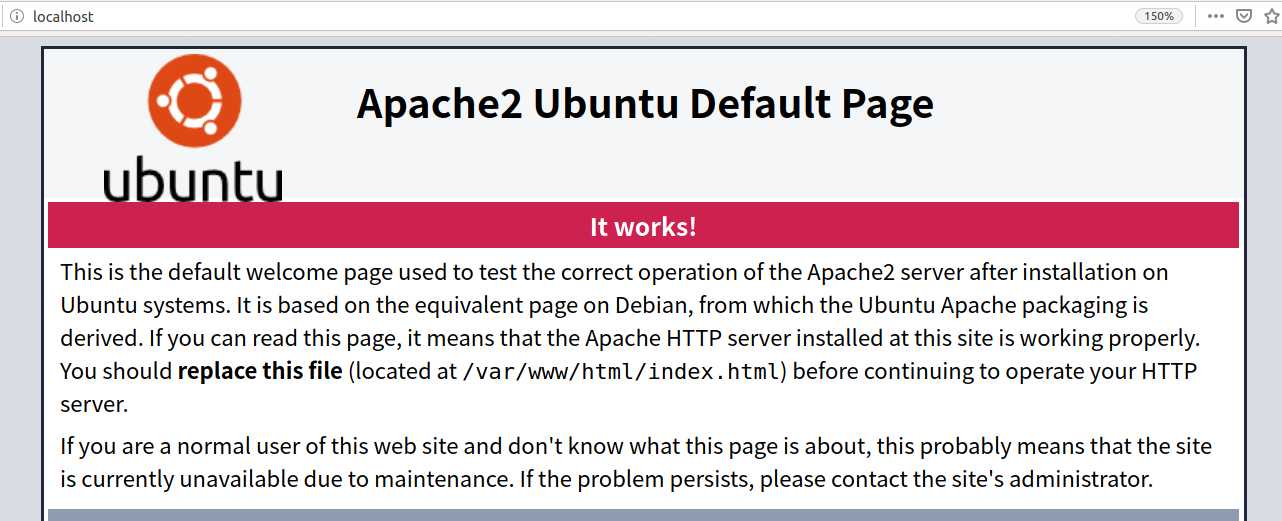Reset the 150% zoom level indicator
Screen dimensions: 1282x521
pyautogui.click(x=1159, y=16)
